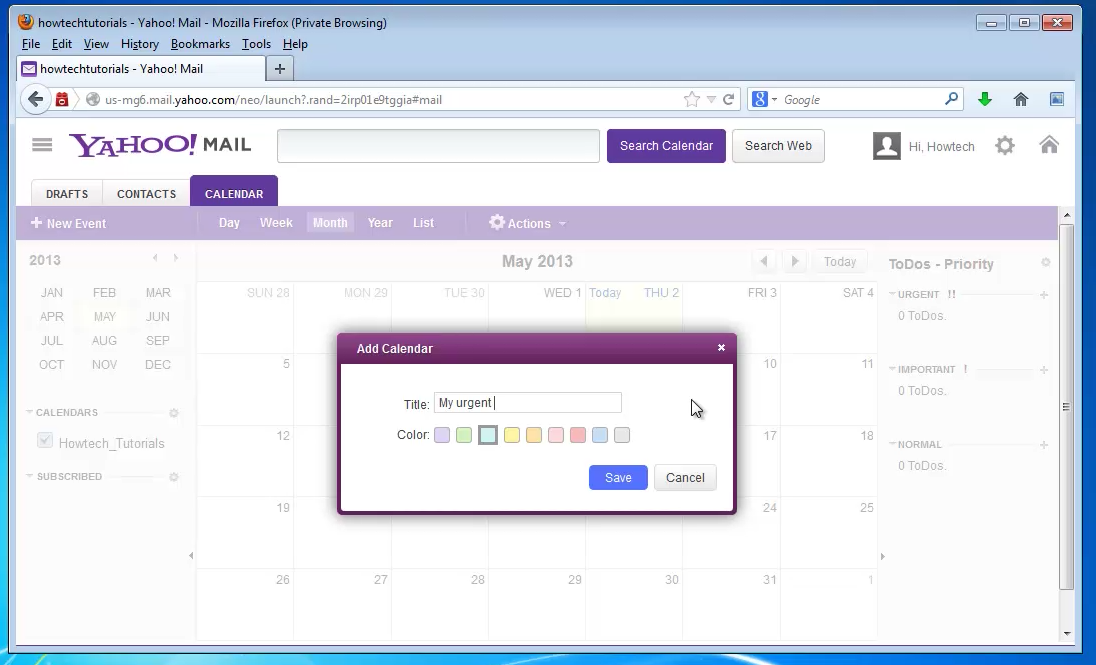Open the File menu
This screenshot has width=1096, height=665.
tap(31, 44)
